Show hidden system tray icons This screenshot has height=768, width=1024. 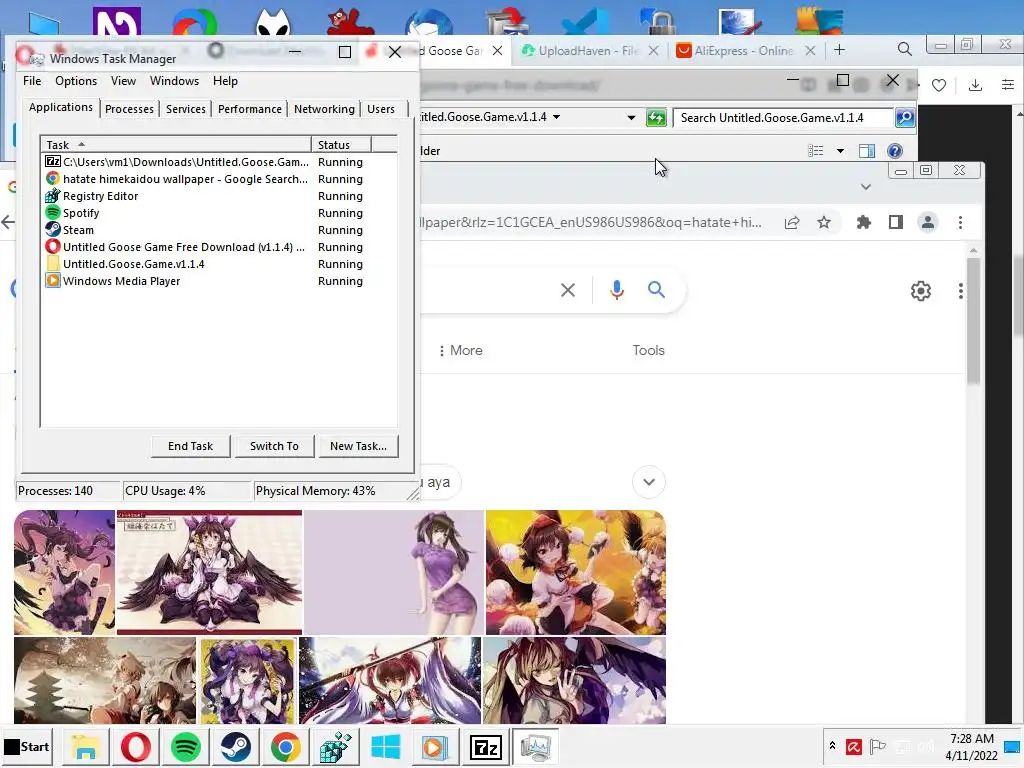(x=832, y=746)
